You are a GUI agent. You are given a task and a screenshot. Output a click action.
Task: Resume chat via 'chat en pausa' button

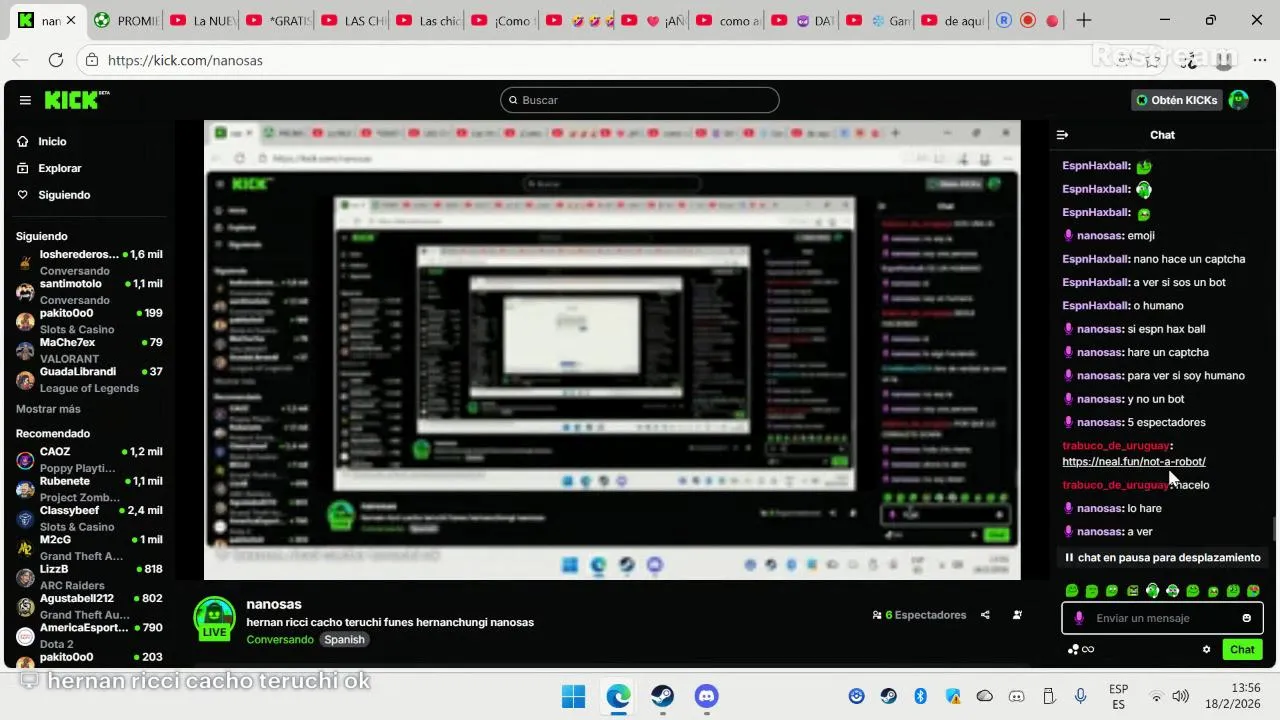(1162, 558)
